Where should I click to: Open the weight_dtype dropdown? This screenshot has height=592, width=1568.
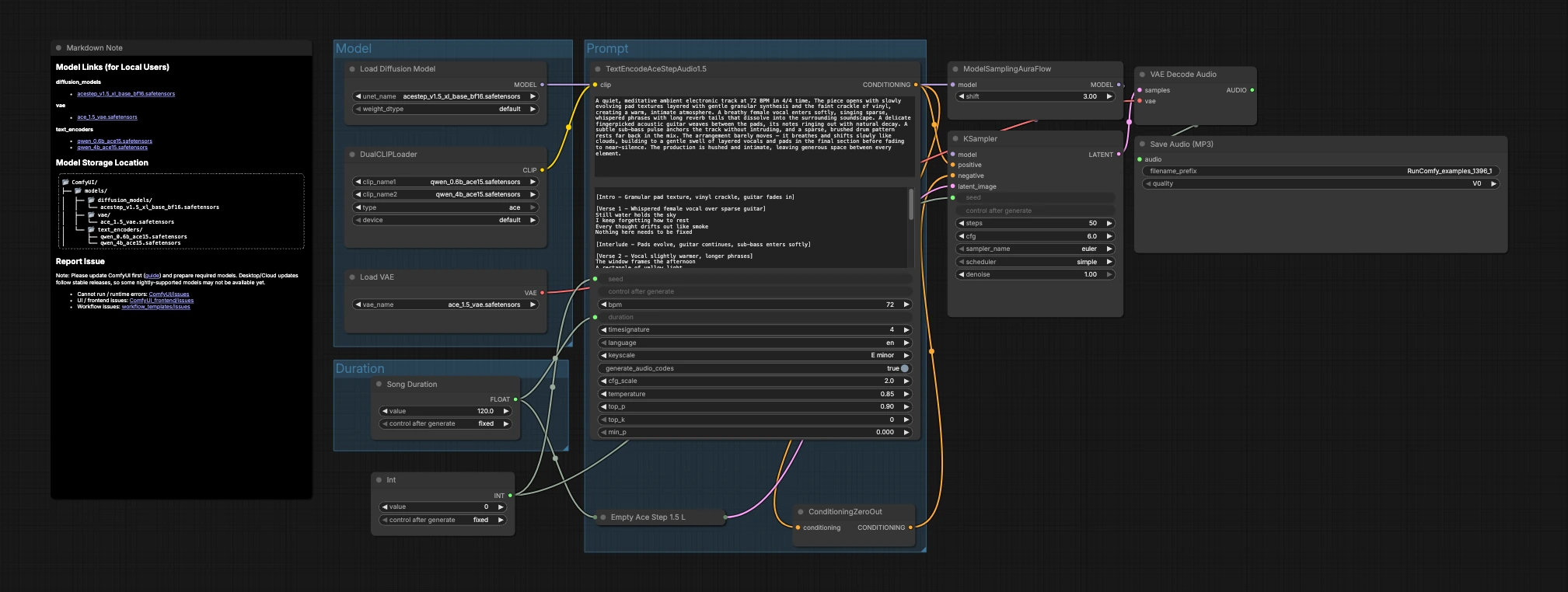(445, 110)
